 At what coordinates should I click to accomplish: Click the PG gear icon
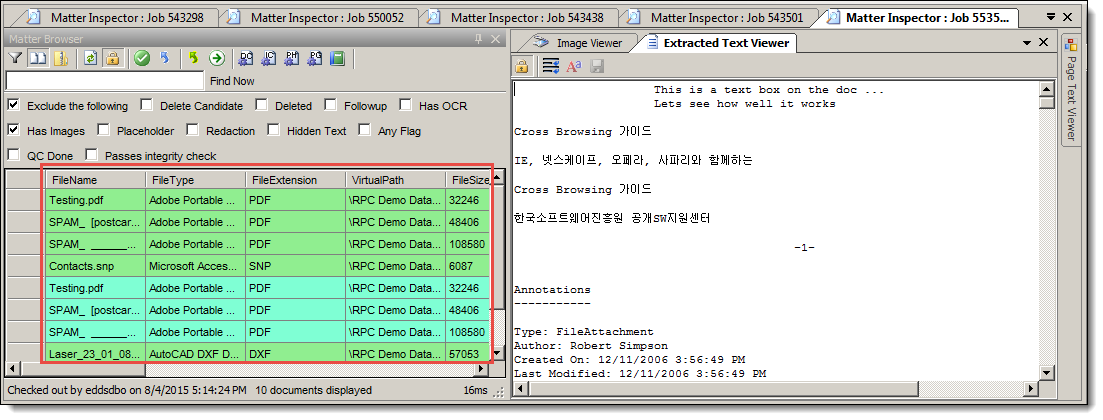tap(315, 59)
